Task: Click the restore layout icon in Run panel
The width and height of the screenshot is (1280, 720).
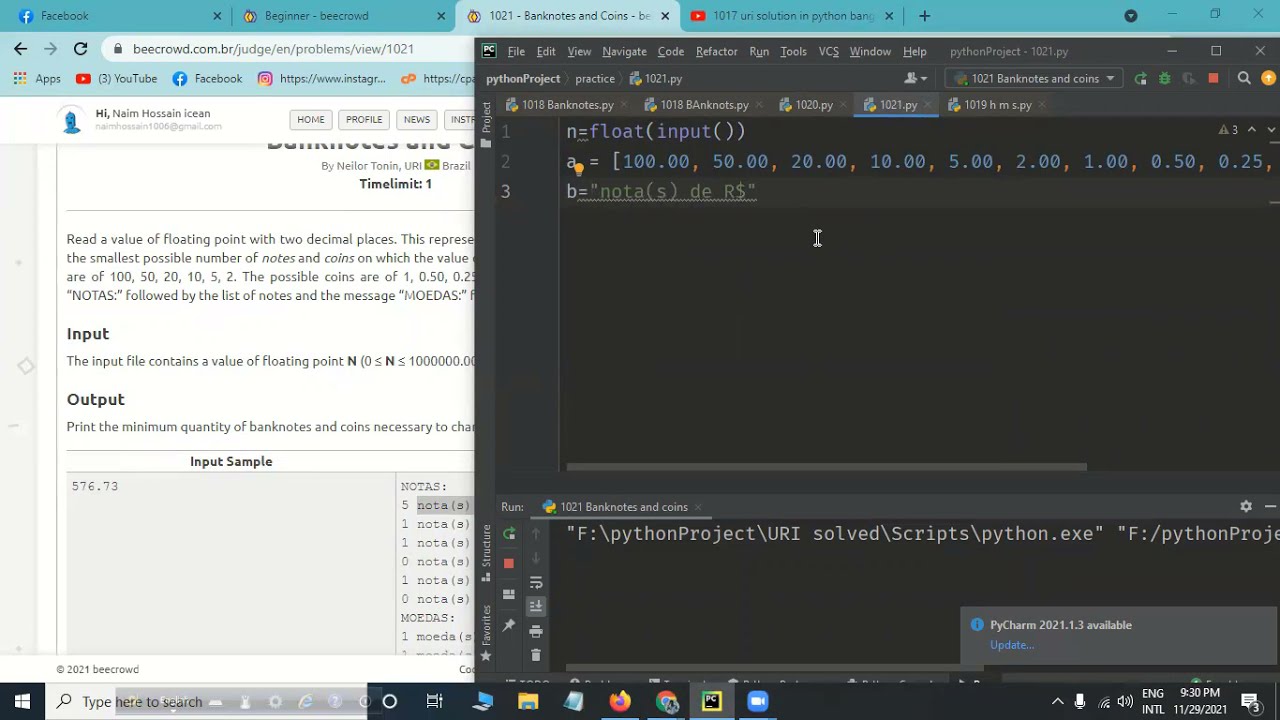Action: click(509, 594)
